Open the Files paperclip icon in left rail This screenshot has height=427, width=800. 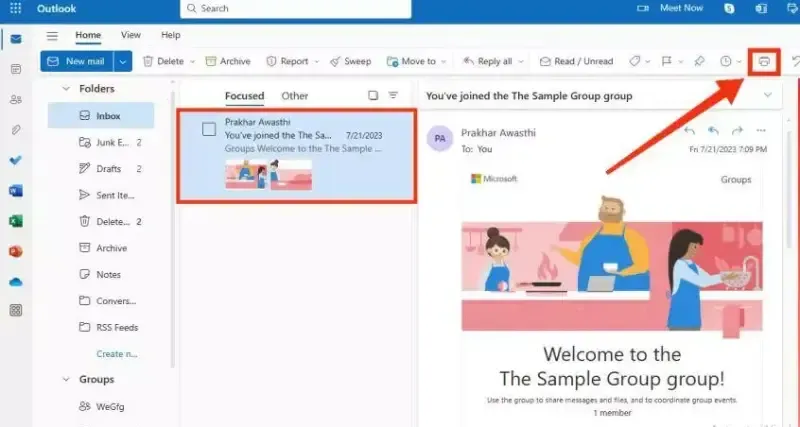point(16,130)
